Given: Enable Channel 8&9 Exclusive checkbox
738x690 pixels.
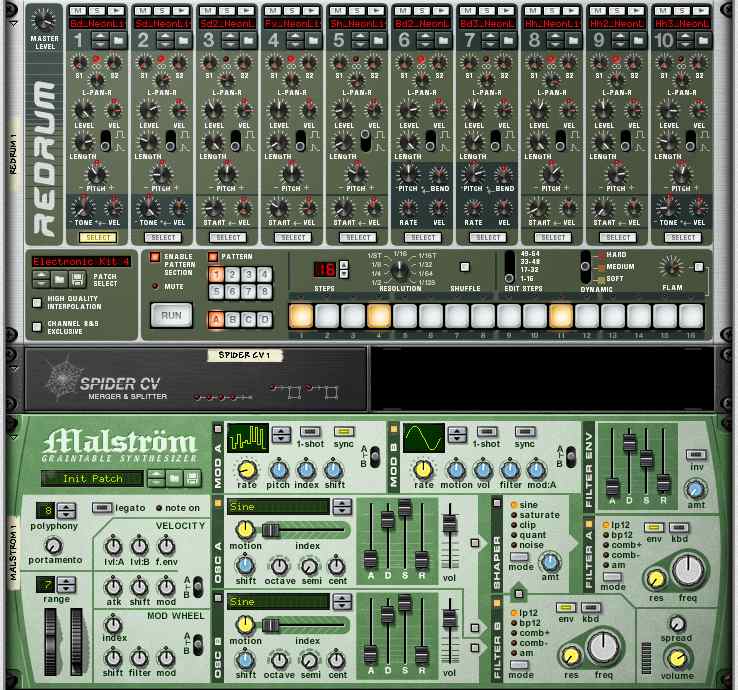Looking at the screenshot, I should (x=37, y=326).
